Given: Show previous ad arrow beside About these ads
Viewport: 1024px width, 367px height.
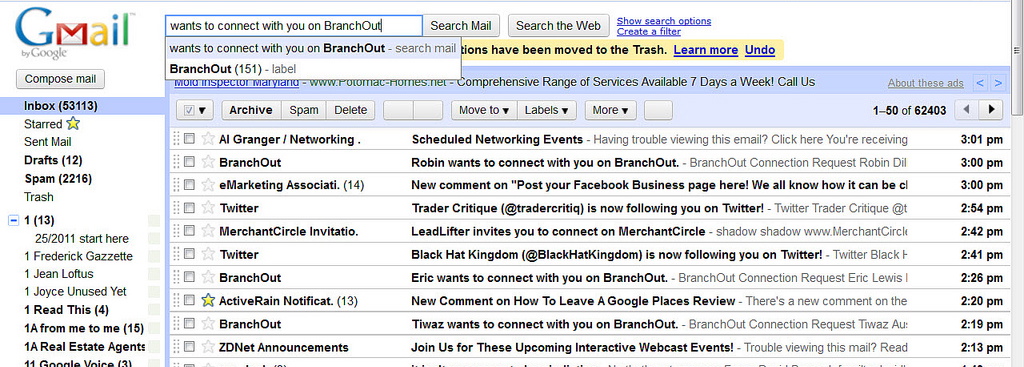Looking at the screenshot, I should point(980,83).
